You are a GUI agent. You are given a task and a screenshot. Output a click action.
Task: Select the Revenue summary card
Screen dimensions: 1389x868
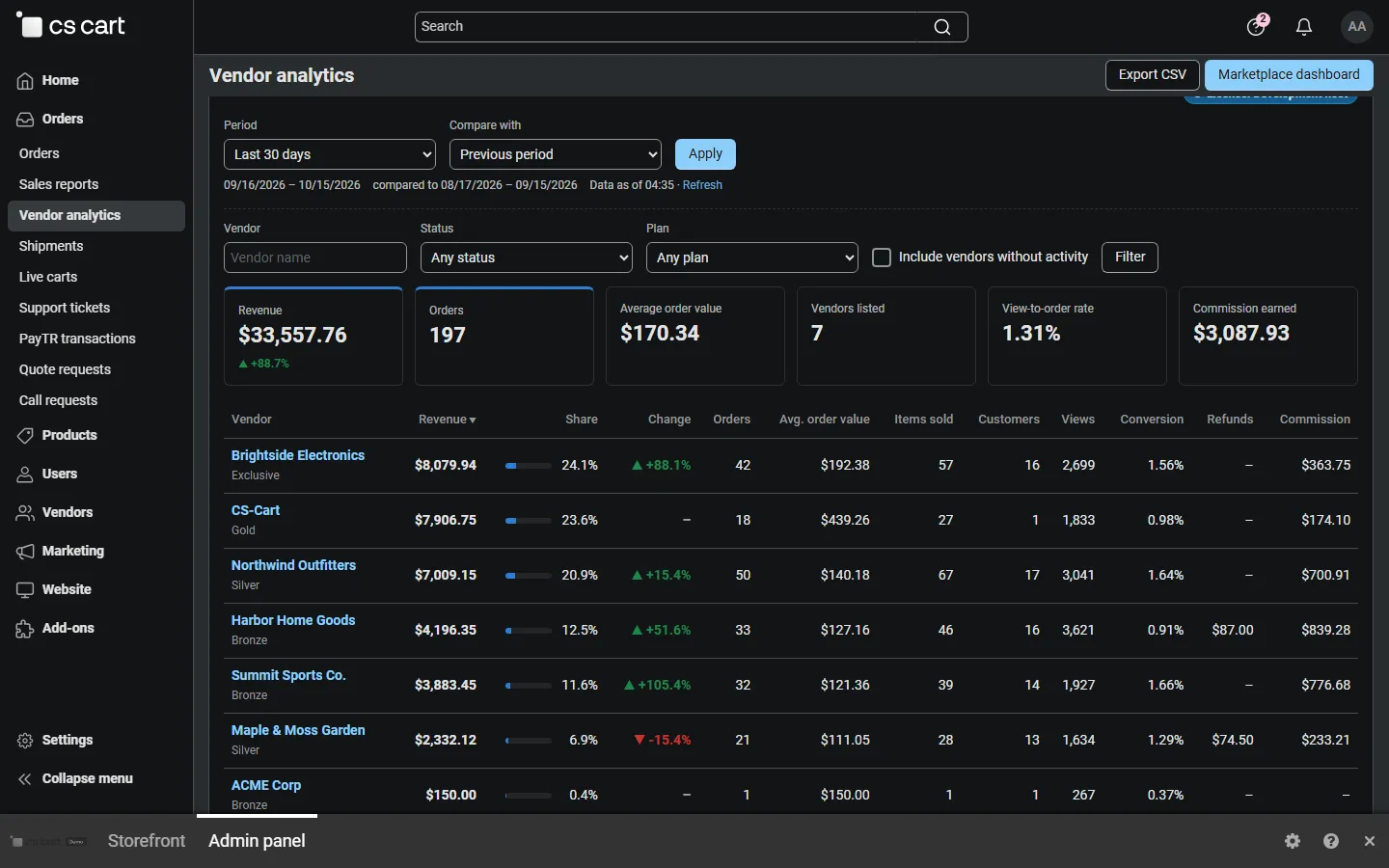[313, 337]
